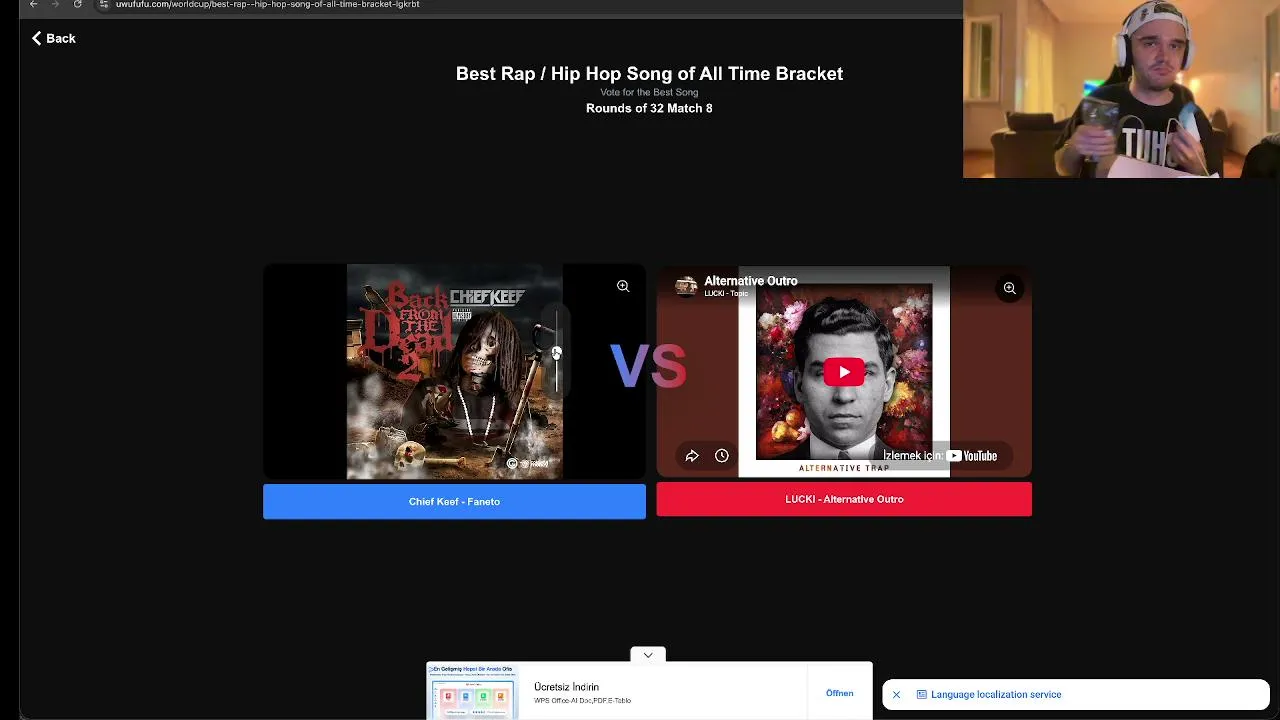
Task: Open site information icon beside the URL
Action: [x=103, y=4]
